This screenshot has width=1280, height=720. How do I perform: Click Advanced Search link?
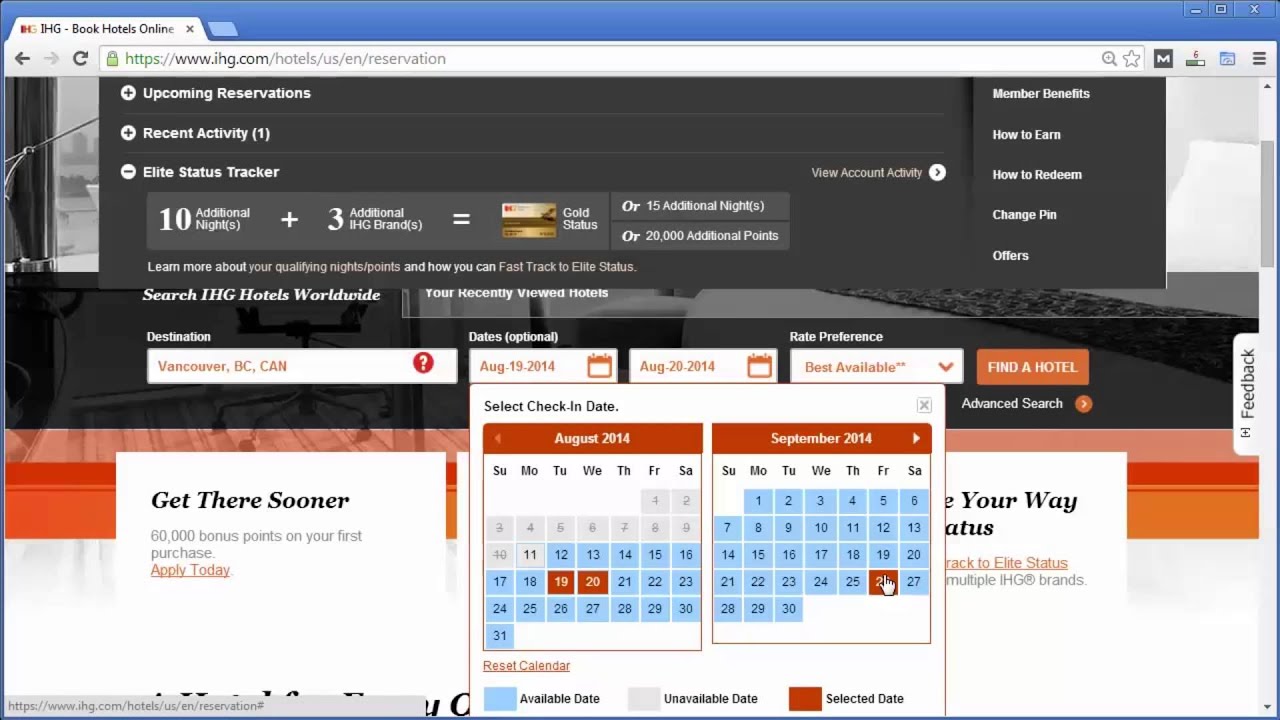coord(1012,404)
